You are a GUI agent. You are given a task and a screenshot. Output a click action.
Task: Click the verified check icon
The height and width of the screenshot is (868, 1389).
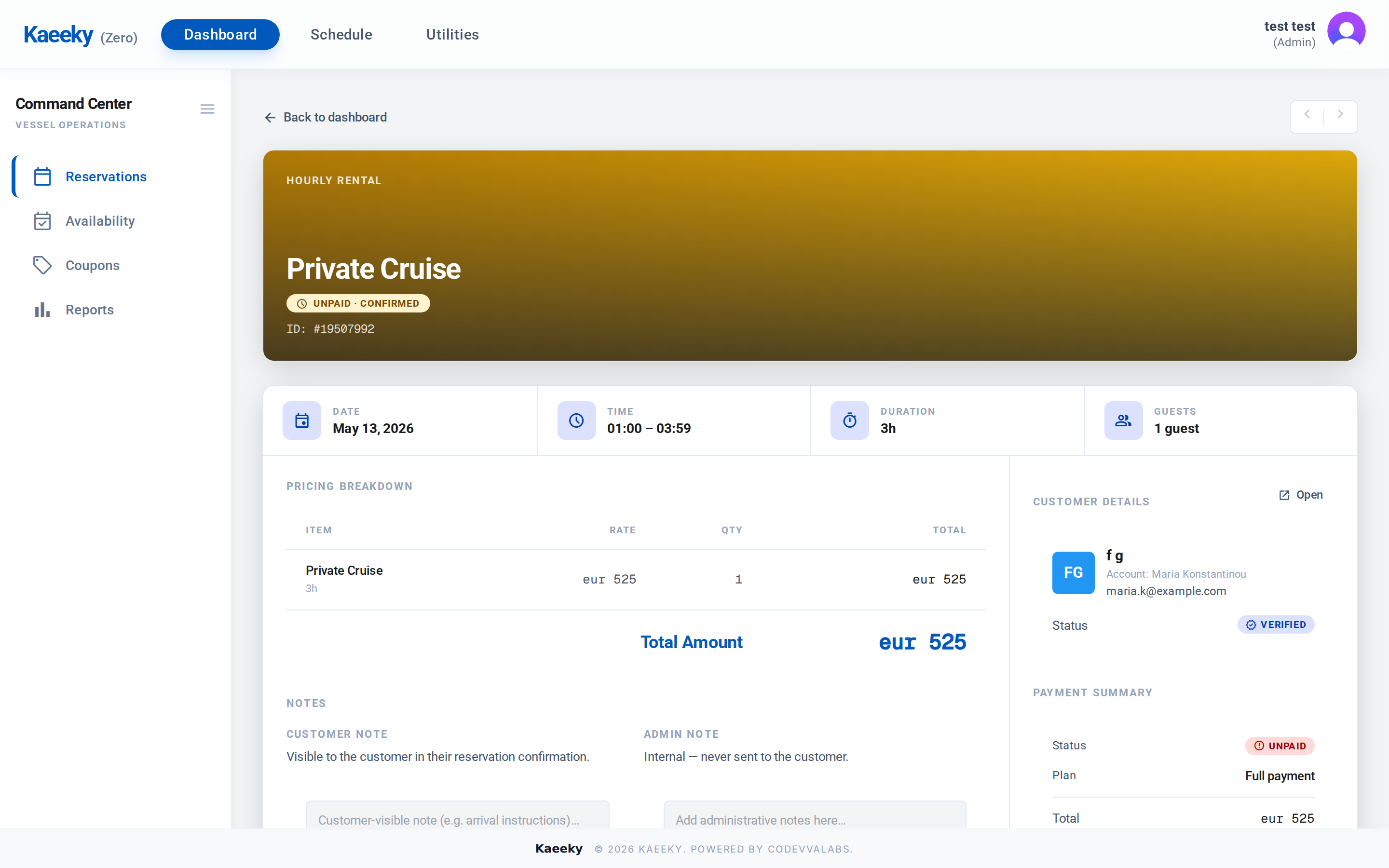tap(1251, 625)
